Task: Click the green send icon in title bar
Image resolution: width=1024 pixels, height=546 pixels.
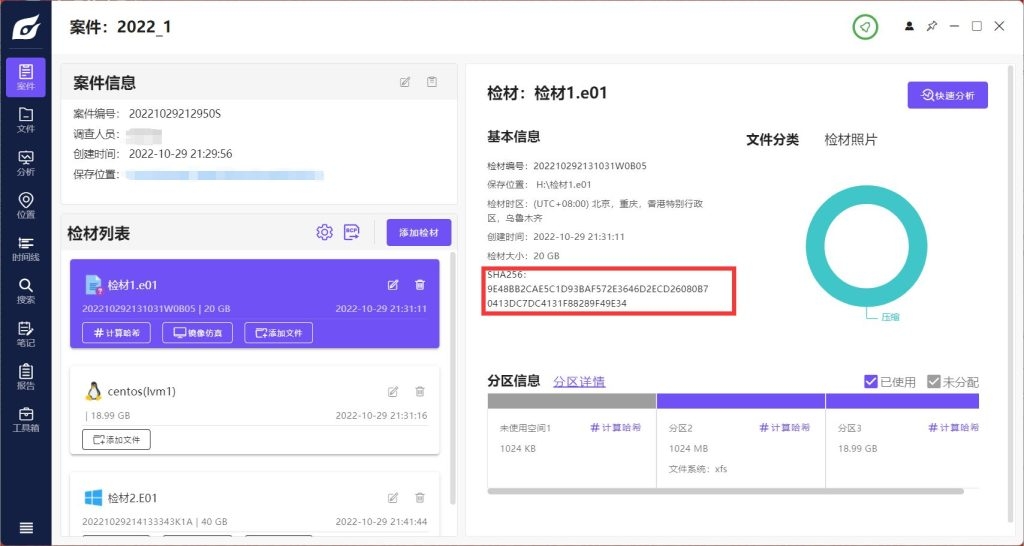Action: click(x=865, y=27)
